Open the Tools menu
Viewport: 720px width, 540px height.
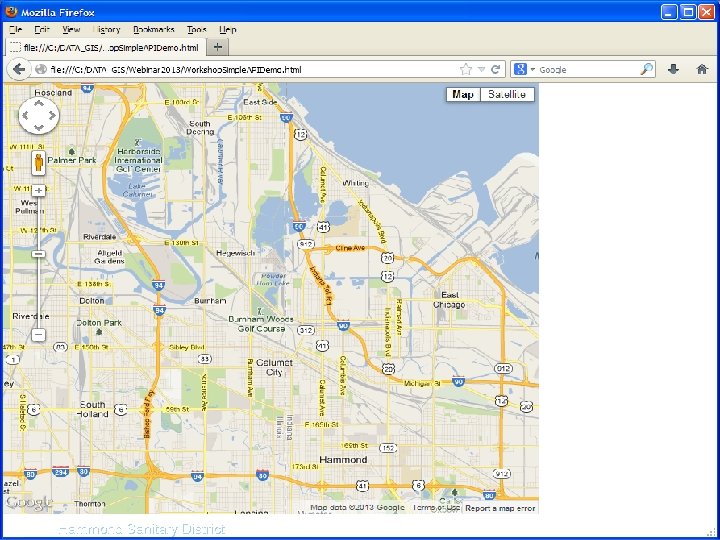coord(197,29)
